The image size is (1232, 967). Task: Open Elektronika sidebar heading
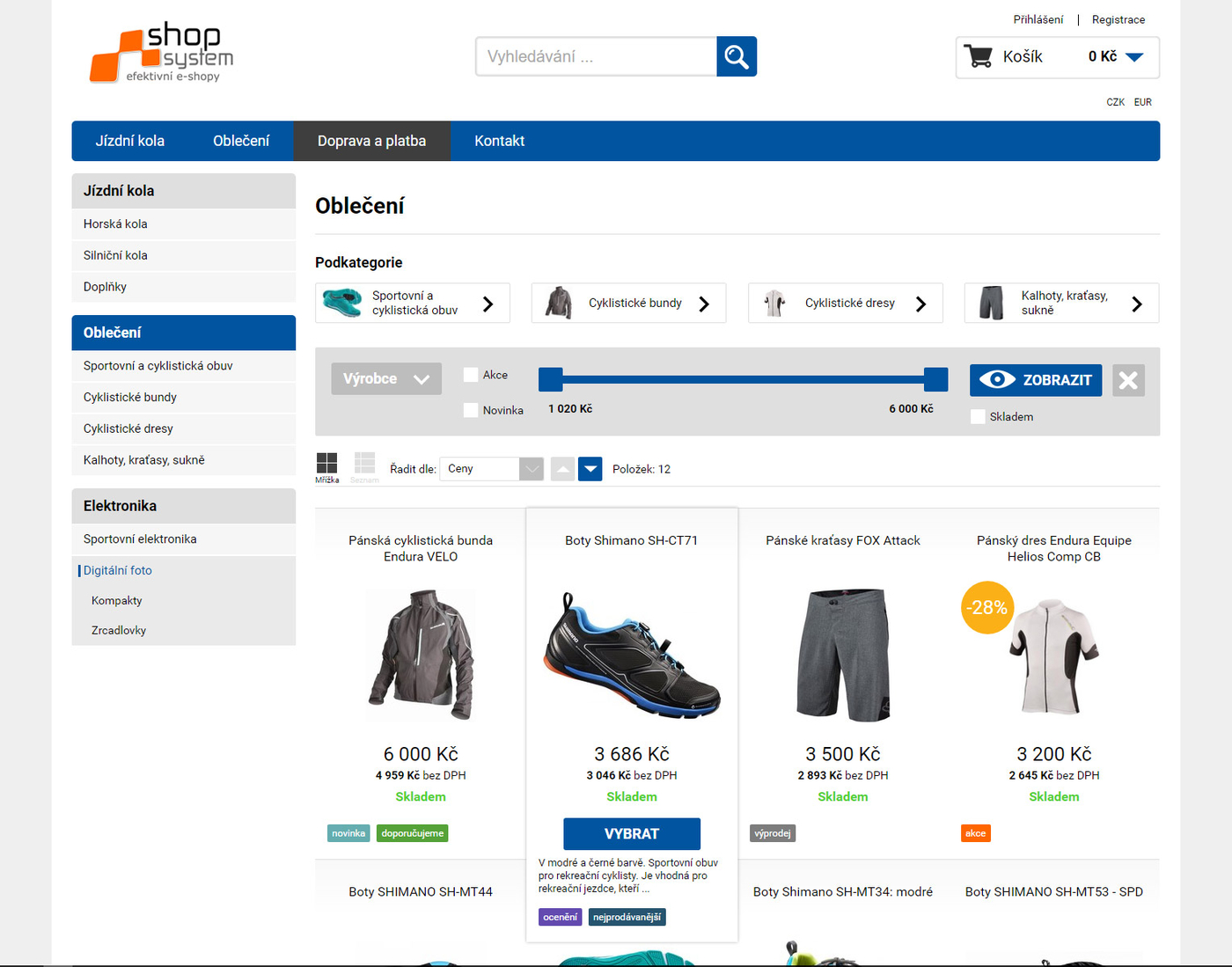point(184,506)
